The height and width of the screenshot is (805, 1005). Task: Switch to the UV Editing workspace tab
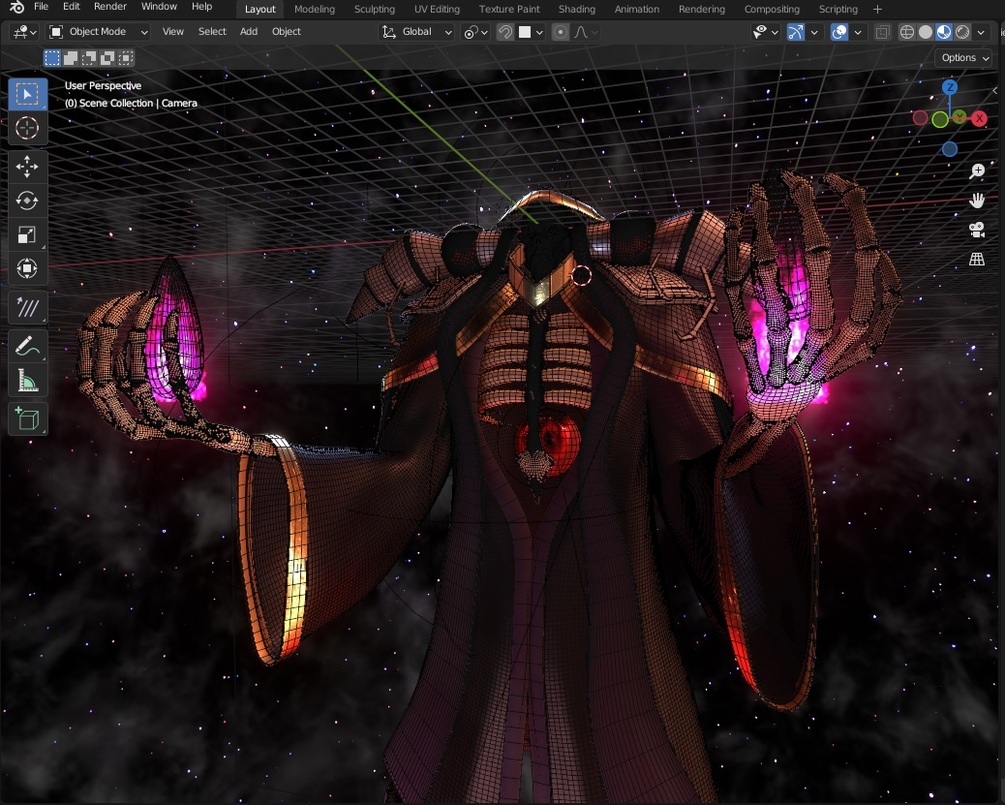click(x=436, y=9)
